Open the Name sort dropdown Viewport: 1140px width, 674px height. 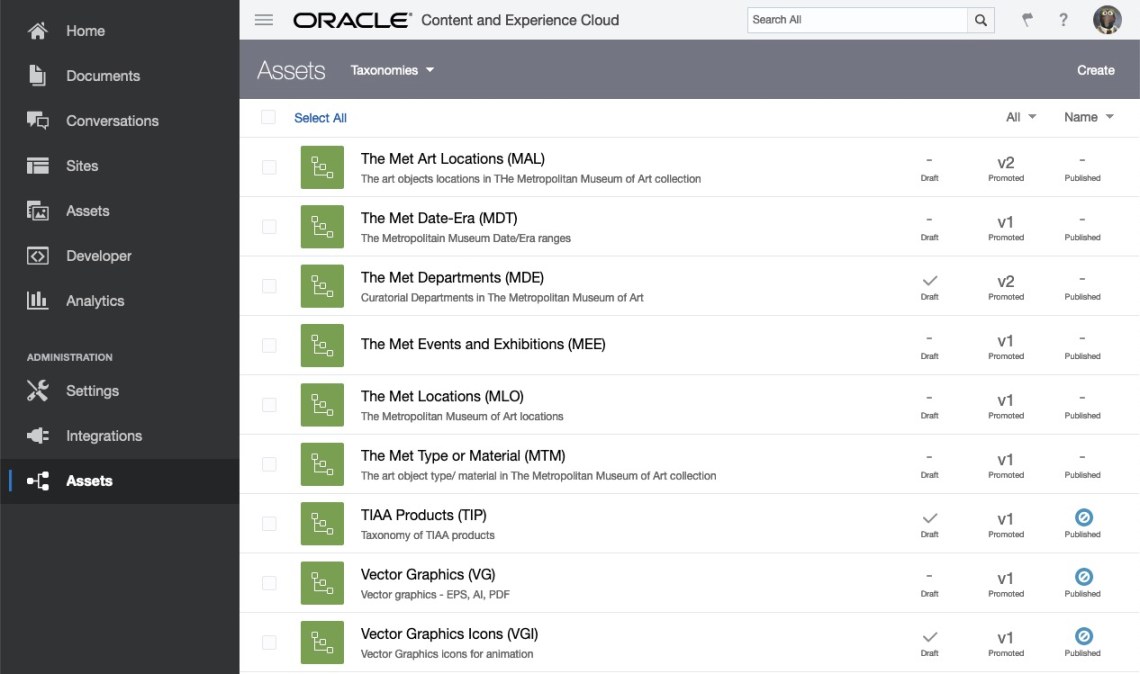1088,117
